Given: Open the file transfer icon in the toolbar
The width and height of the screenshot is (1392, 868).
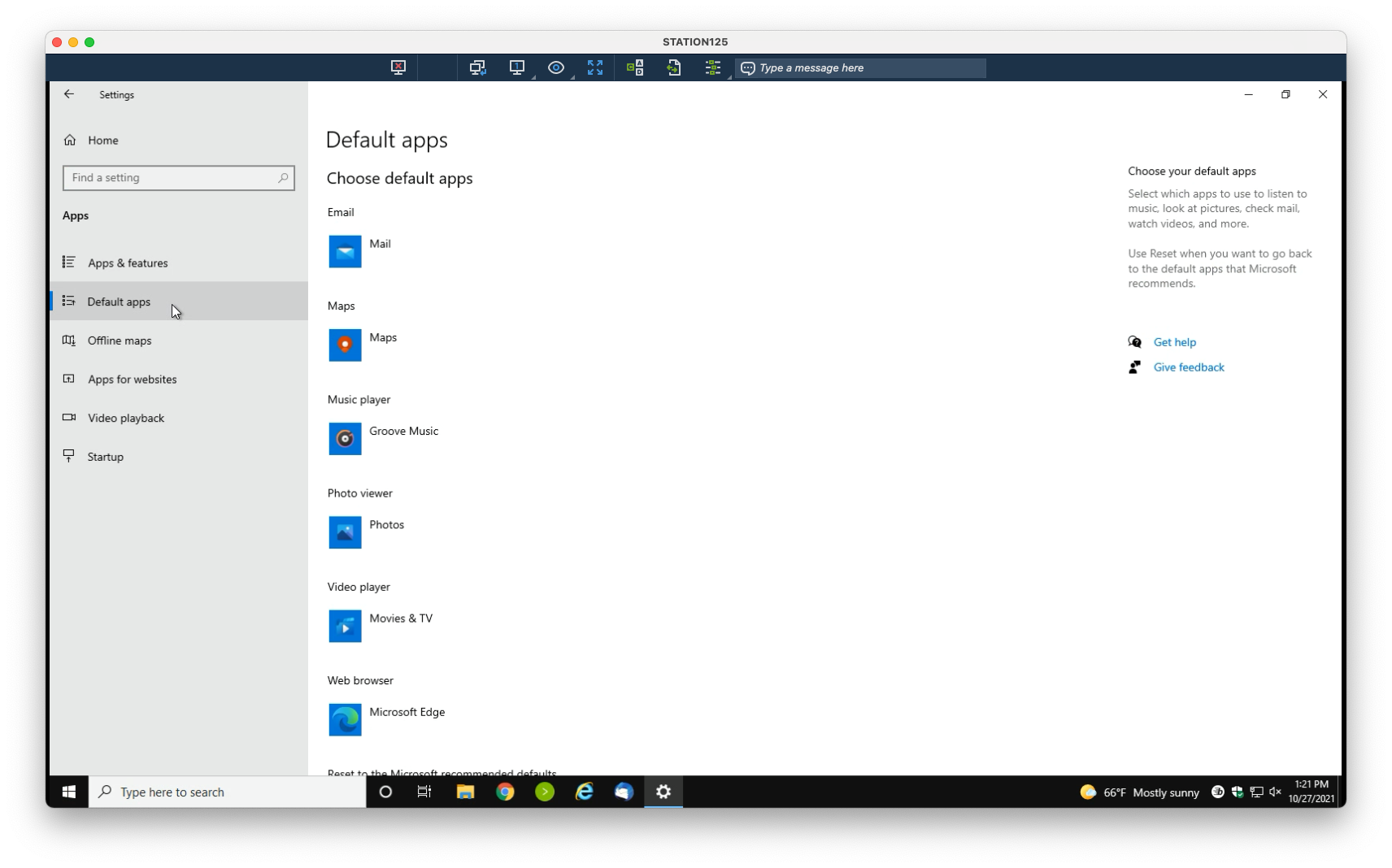Looking at the screenshot, I should [x=674, y=67].
